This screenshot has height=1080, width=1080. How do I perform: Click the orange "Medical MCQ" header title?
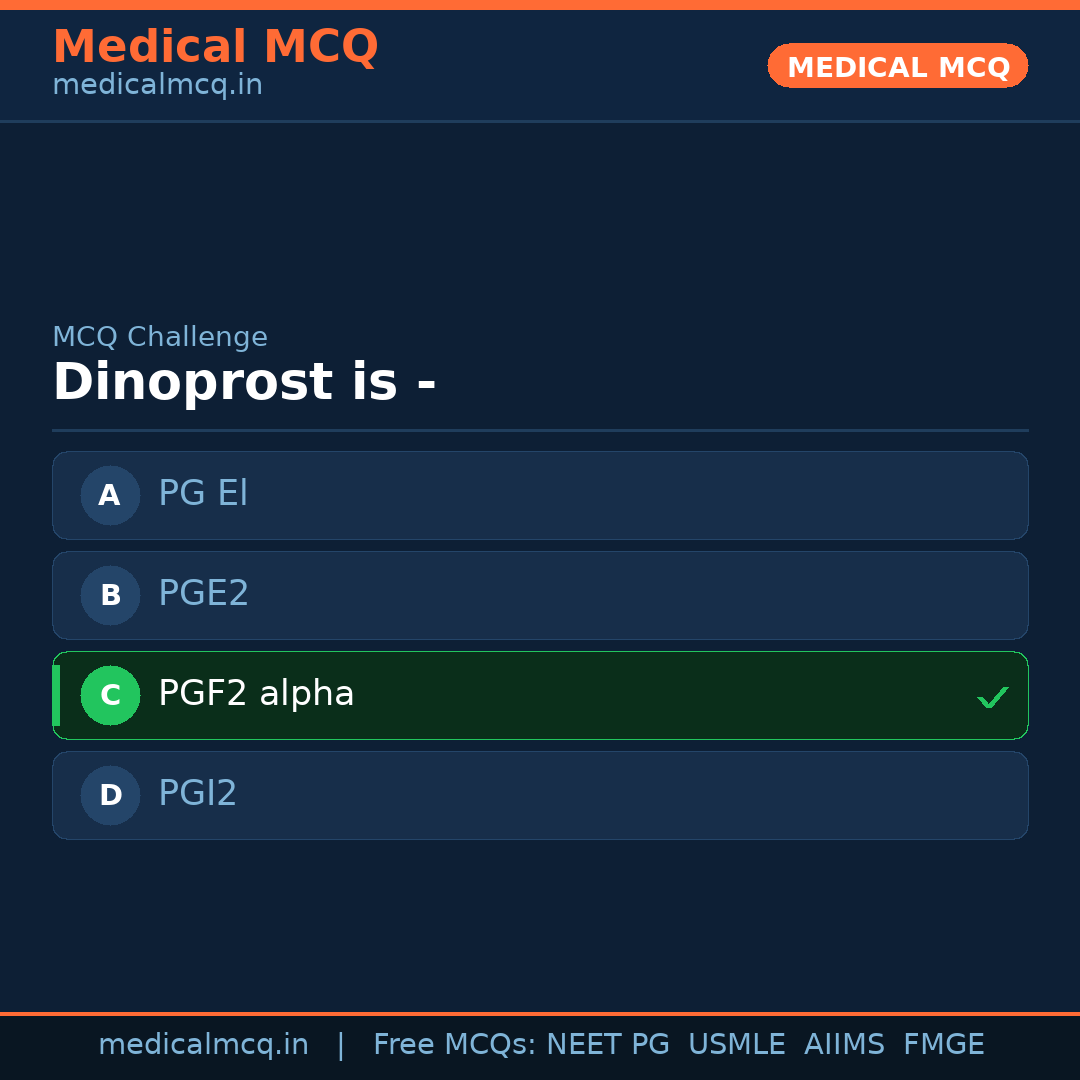pyautogui.click(x=215, y=47)
